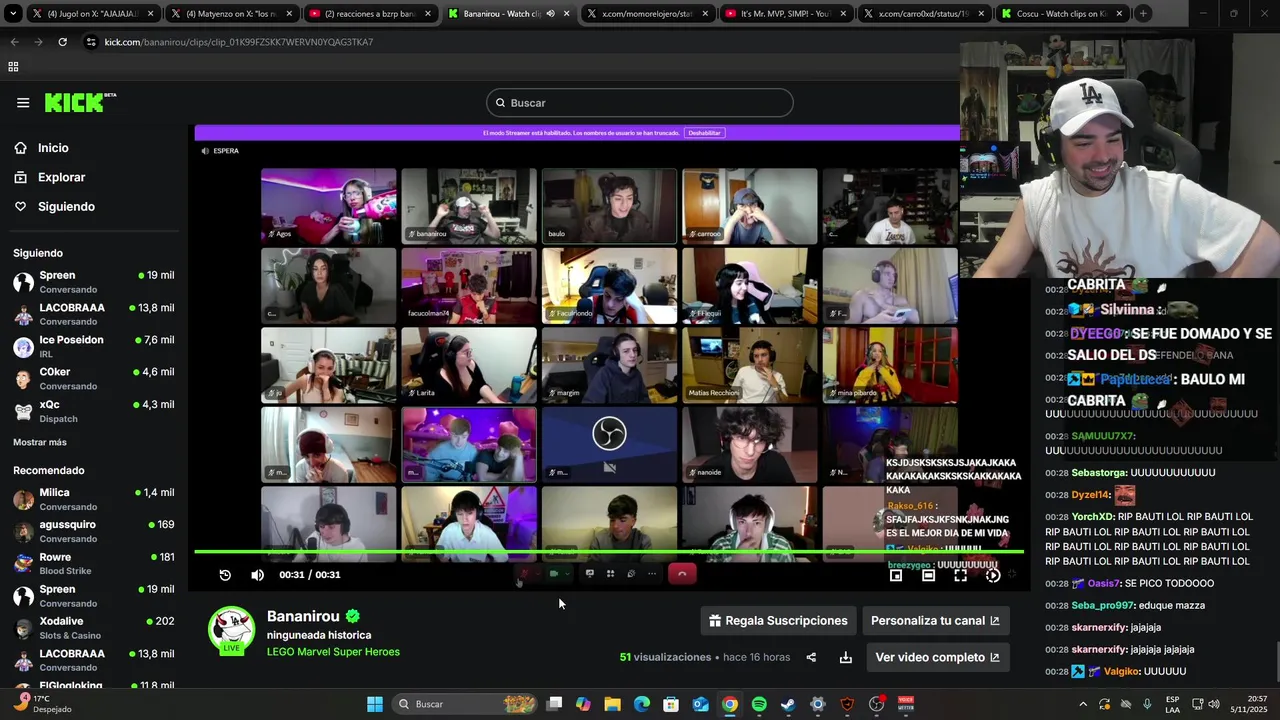The width and height of the screenshot is (1280, 720).
Task: Switch to Coscu Watch clips tab
Action: click(x=1062, y=14)
